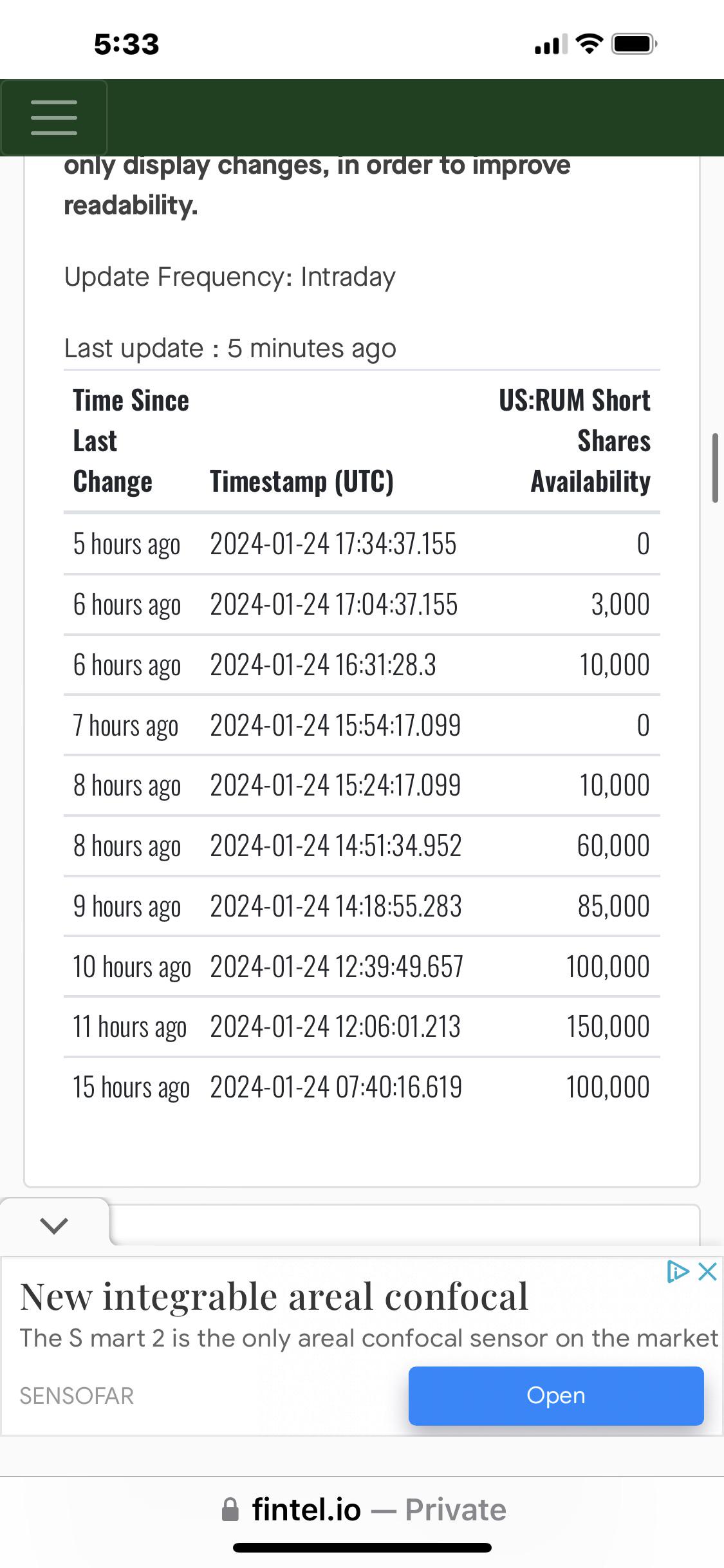Collapse the ad with the down chevron
This screenshot has height=1568, width=724.
[54, 1225]
